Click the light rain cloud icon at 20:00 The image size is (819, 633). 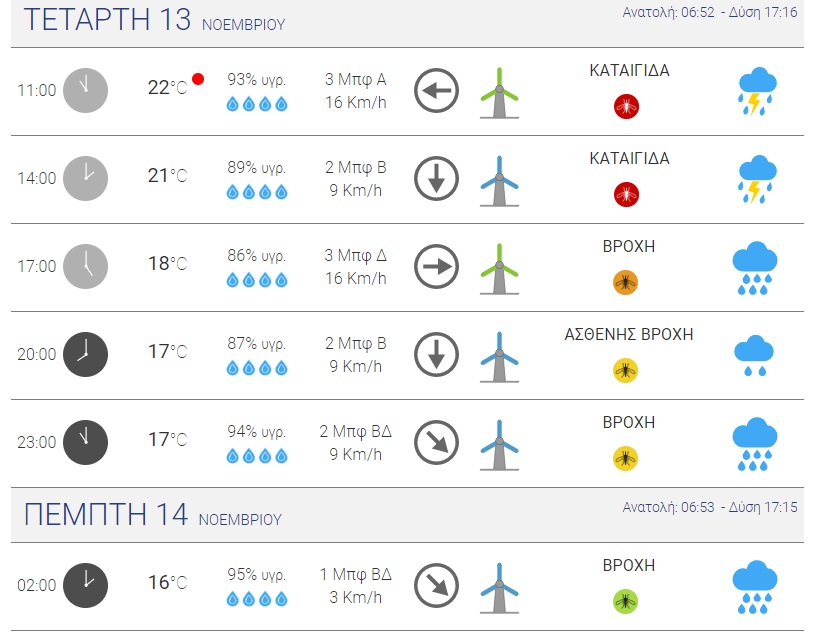point(755,355)
